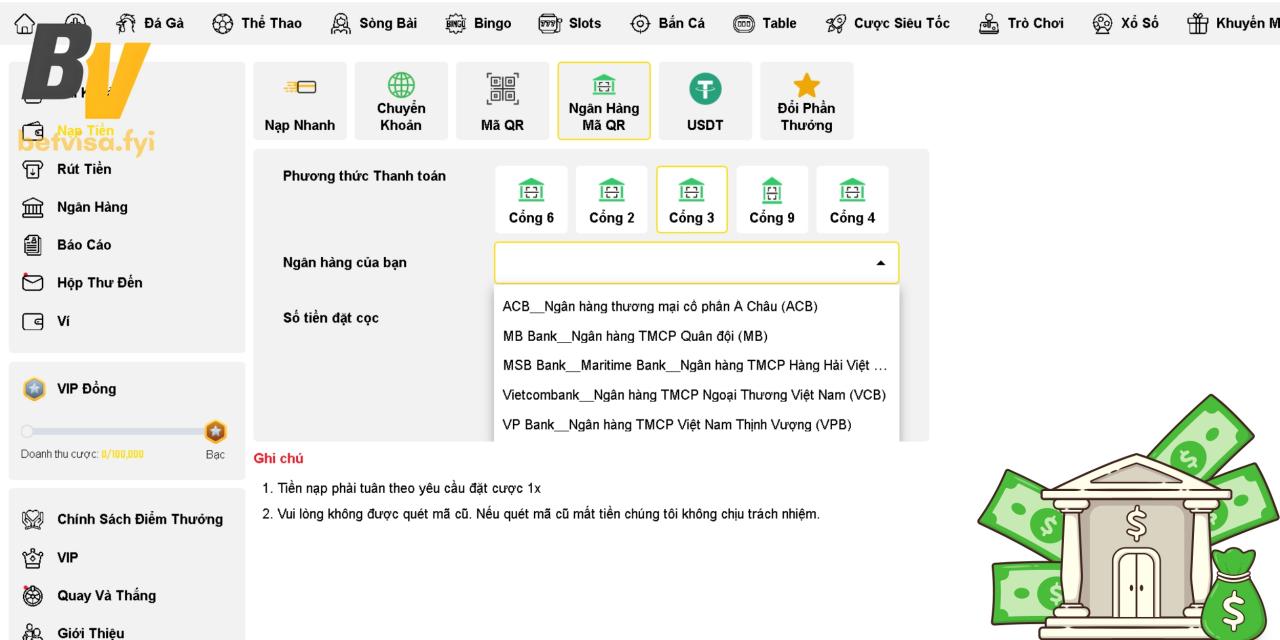Select the USDT deposit icon
The width and height of the screenshot is (1280, 640).
[704, 89]
